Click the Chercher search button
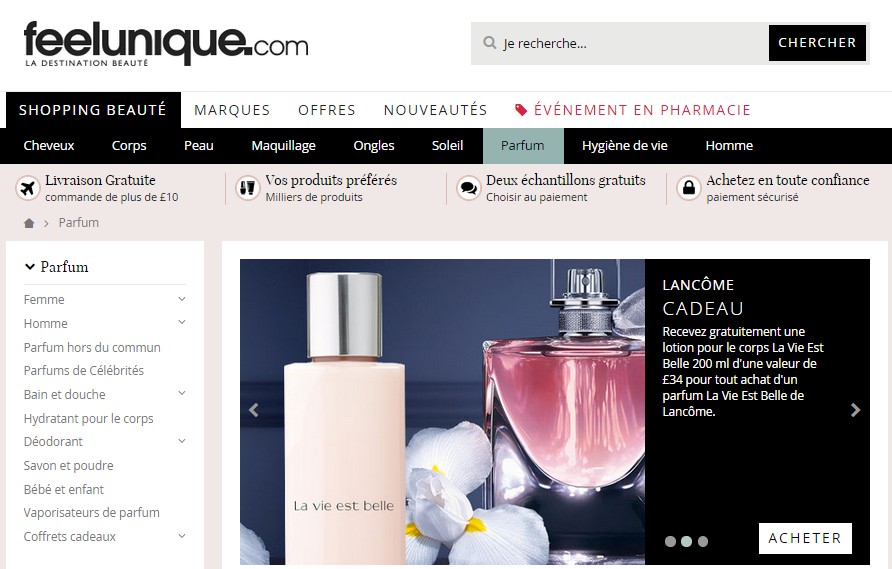The image size is (892, 569). pyautogui.click(x=817, y=43)
